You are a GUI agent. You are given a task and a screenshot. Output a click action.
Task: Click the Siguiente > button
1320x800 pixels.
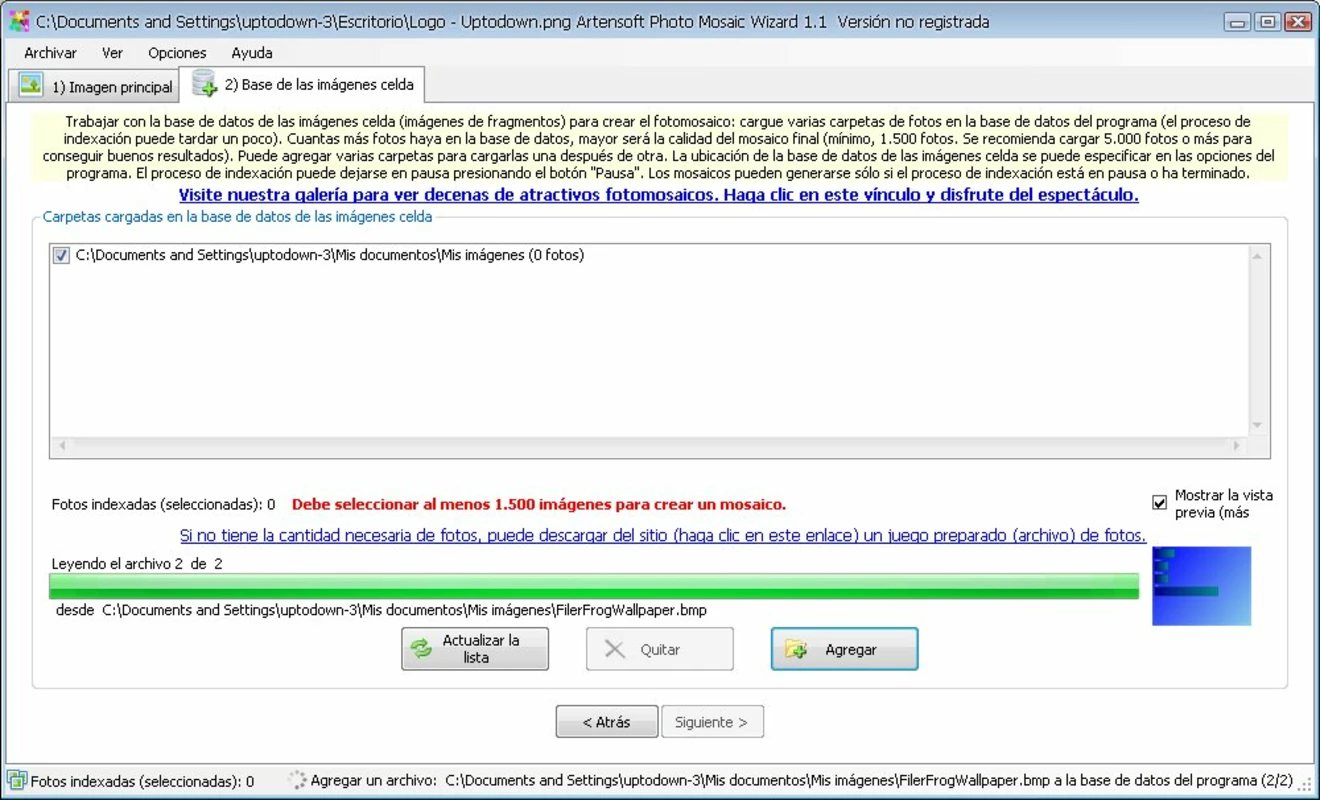pos(712,722)
